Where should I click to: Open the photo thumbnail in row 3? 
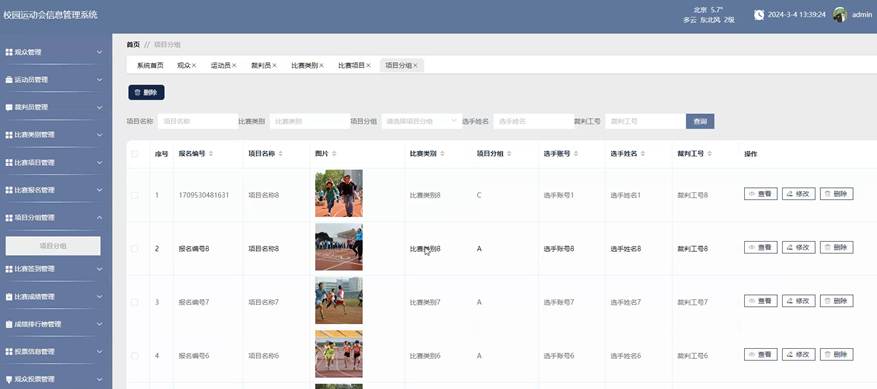pyautogui.click(x=338, y=300)
